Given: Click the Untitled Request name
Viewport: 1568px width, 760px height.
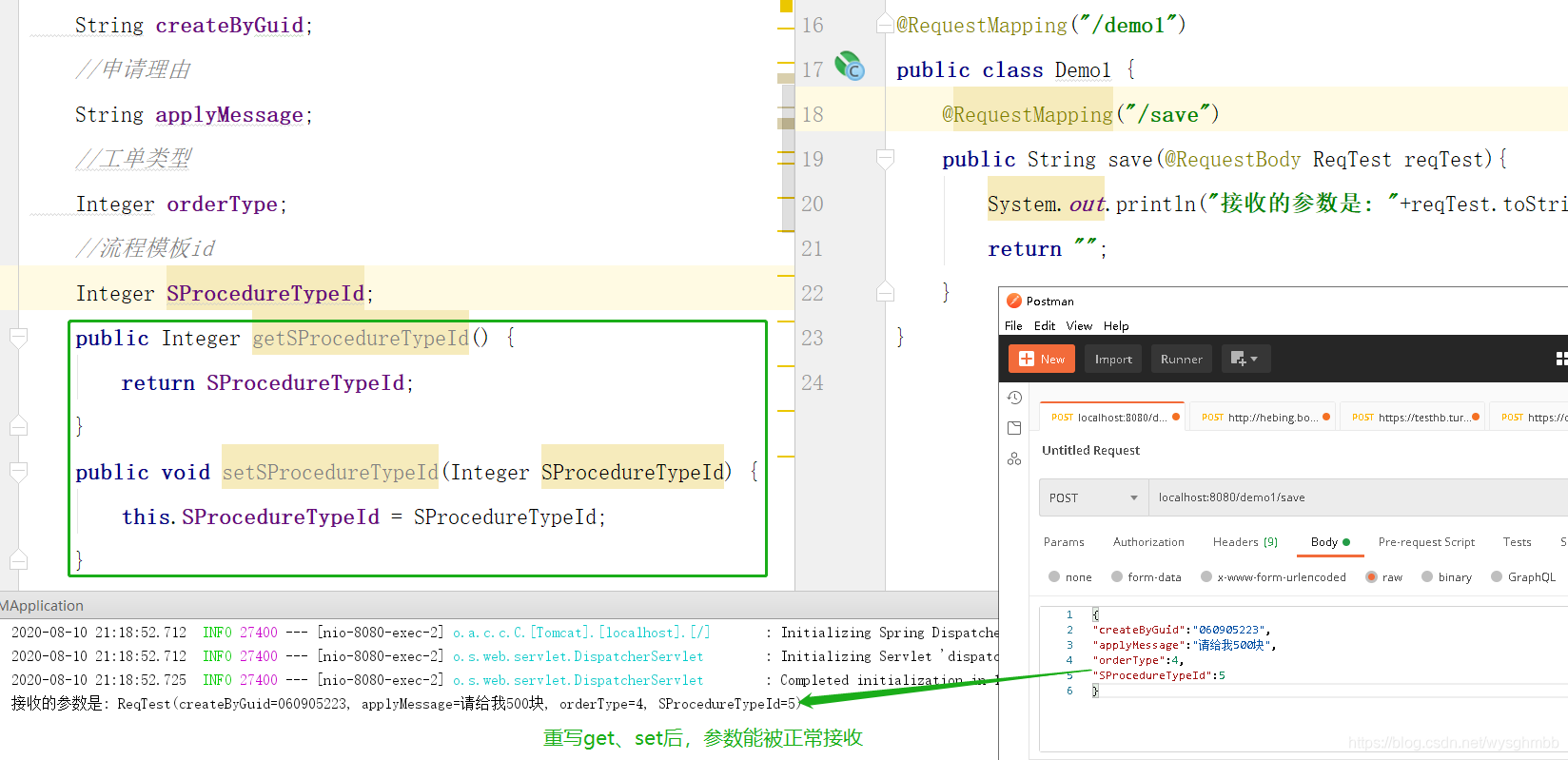Looking at the screenshot, I should (1090, 450).
